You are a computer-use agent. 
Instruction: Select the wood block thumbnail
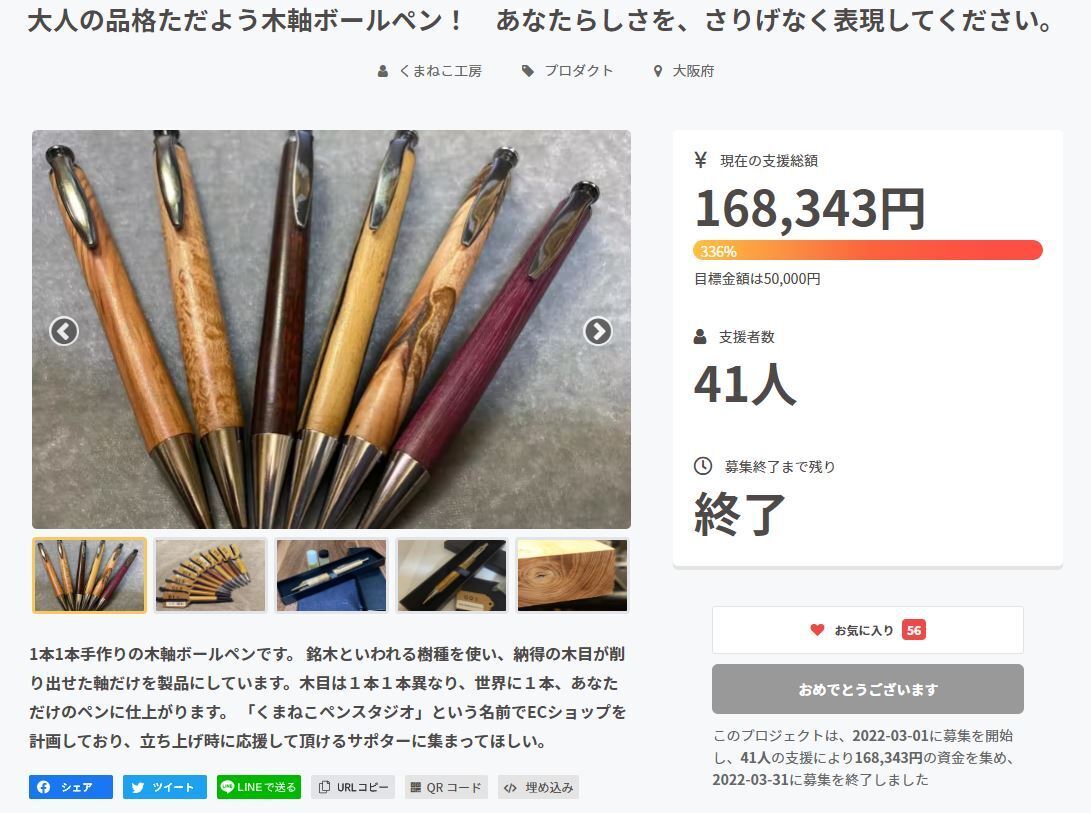(x=572, y=575)
